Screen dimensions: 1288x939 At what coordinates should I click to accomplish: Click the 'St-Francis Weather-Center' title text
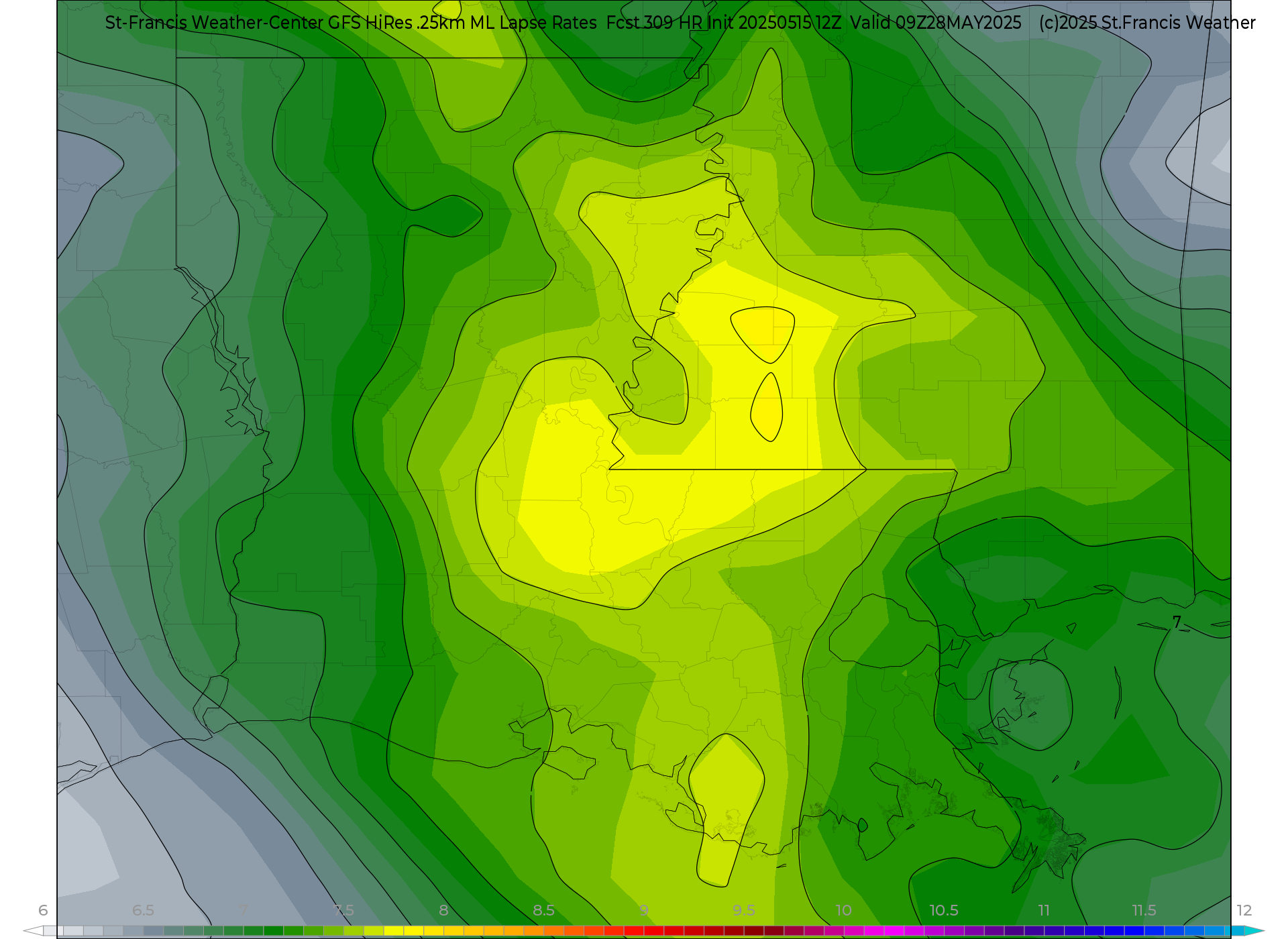tap(215, 23)
